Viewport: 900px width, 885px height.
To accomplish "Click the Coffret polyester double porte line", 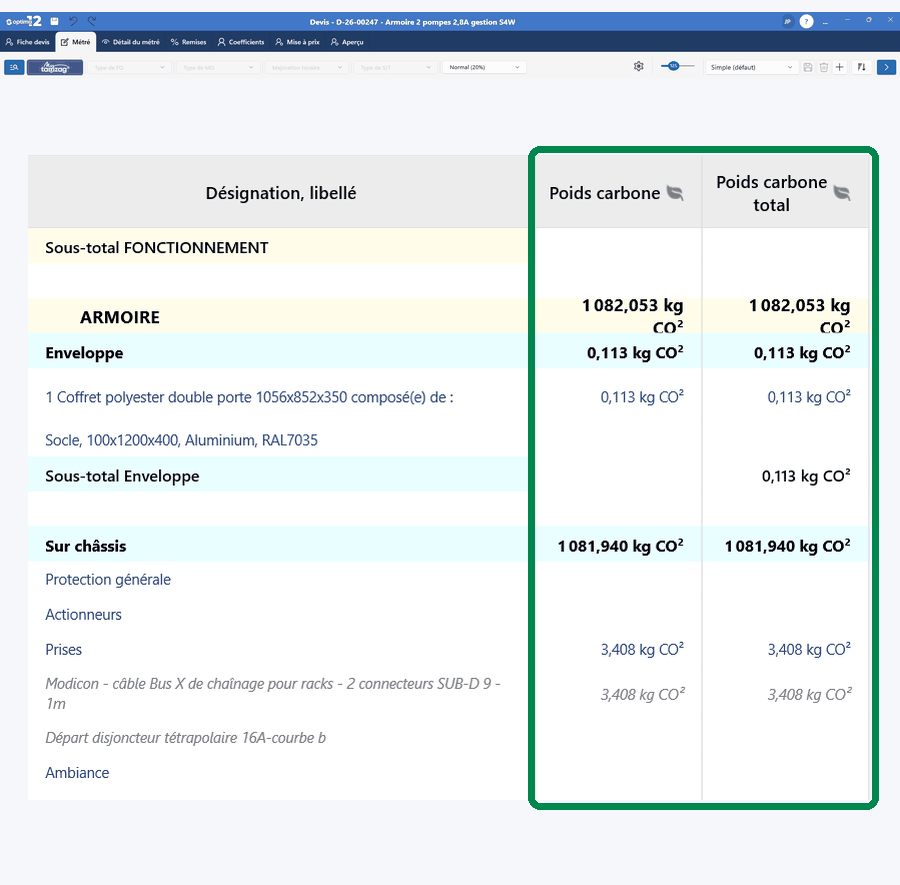I will coord(250,397).
